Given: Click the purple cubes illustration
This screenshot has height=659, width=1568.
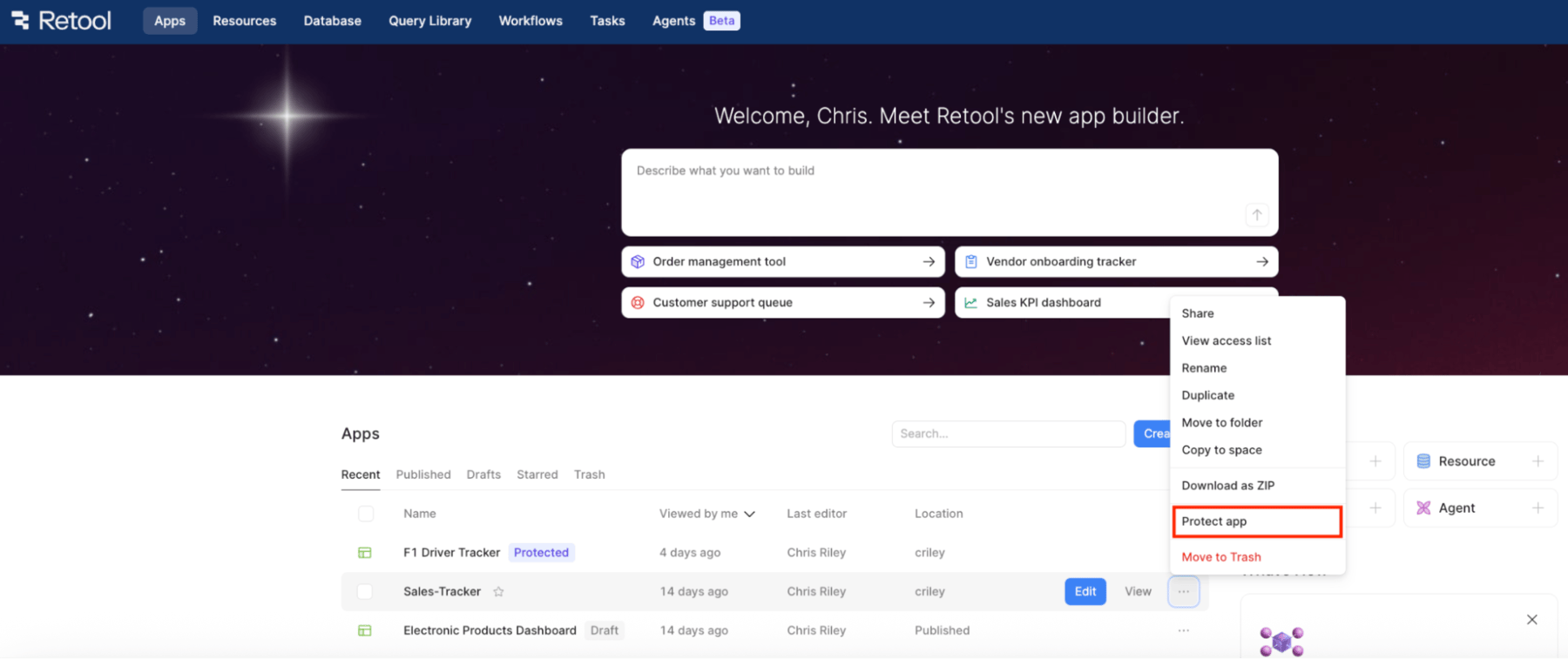Looking at the screenshot, I should [x=1281, y=642].
